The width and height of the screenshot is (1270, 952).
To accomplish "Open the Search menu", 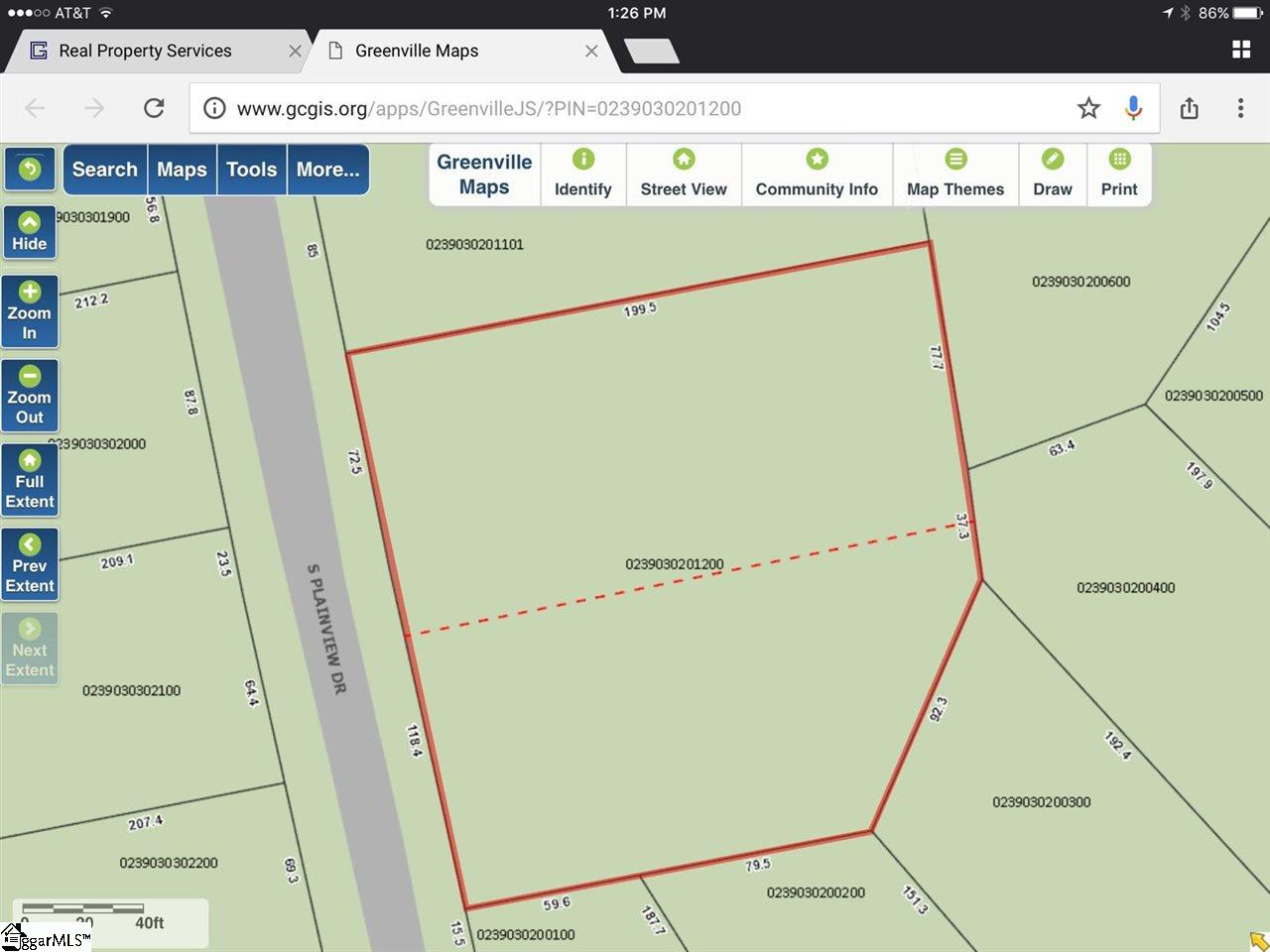I will 105,170.
